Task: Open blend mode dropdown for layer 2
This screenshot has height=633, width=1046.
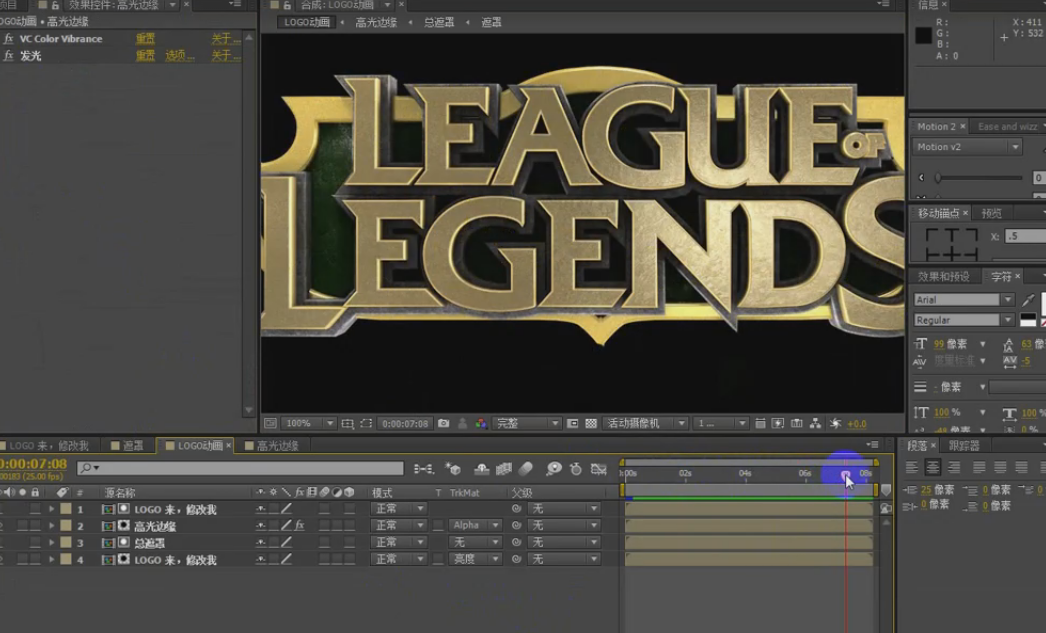Action: point(398,526)
